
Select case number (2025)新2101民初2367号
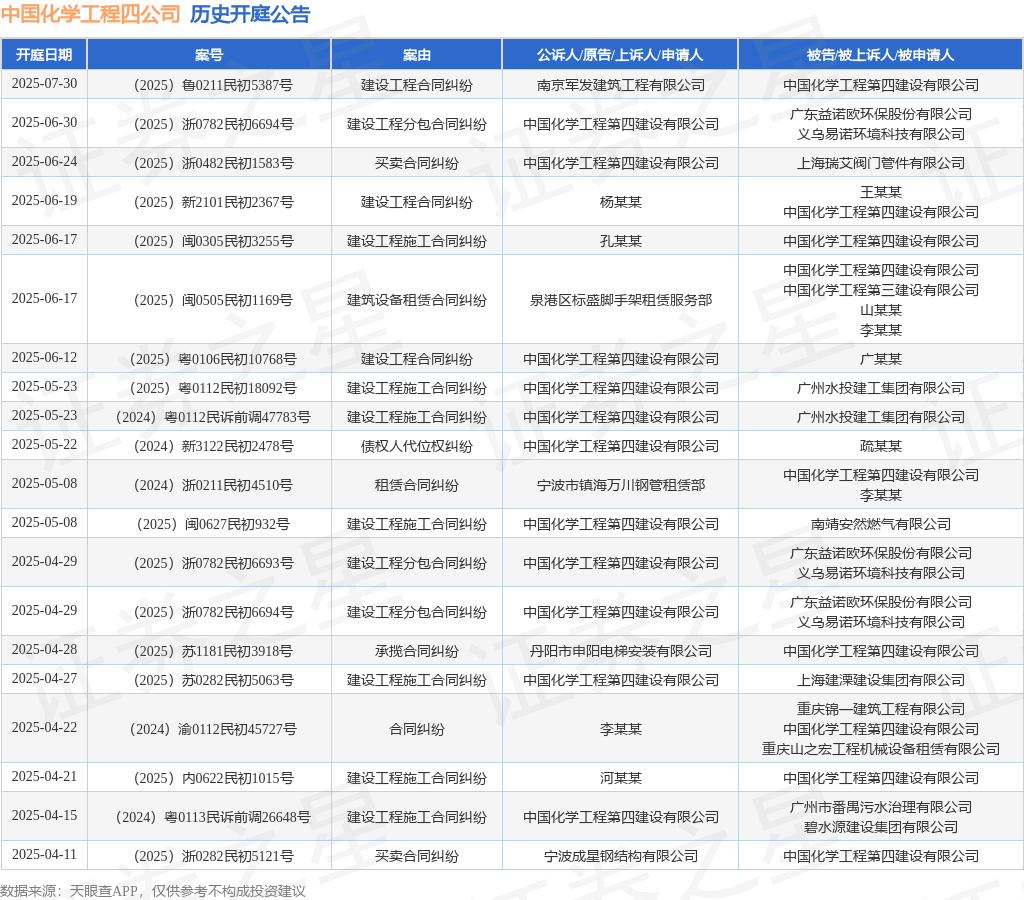click(x=214, y=202)
